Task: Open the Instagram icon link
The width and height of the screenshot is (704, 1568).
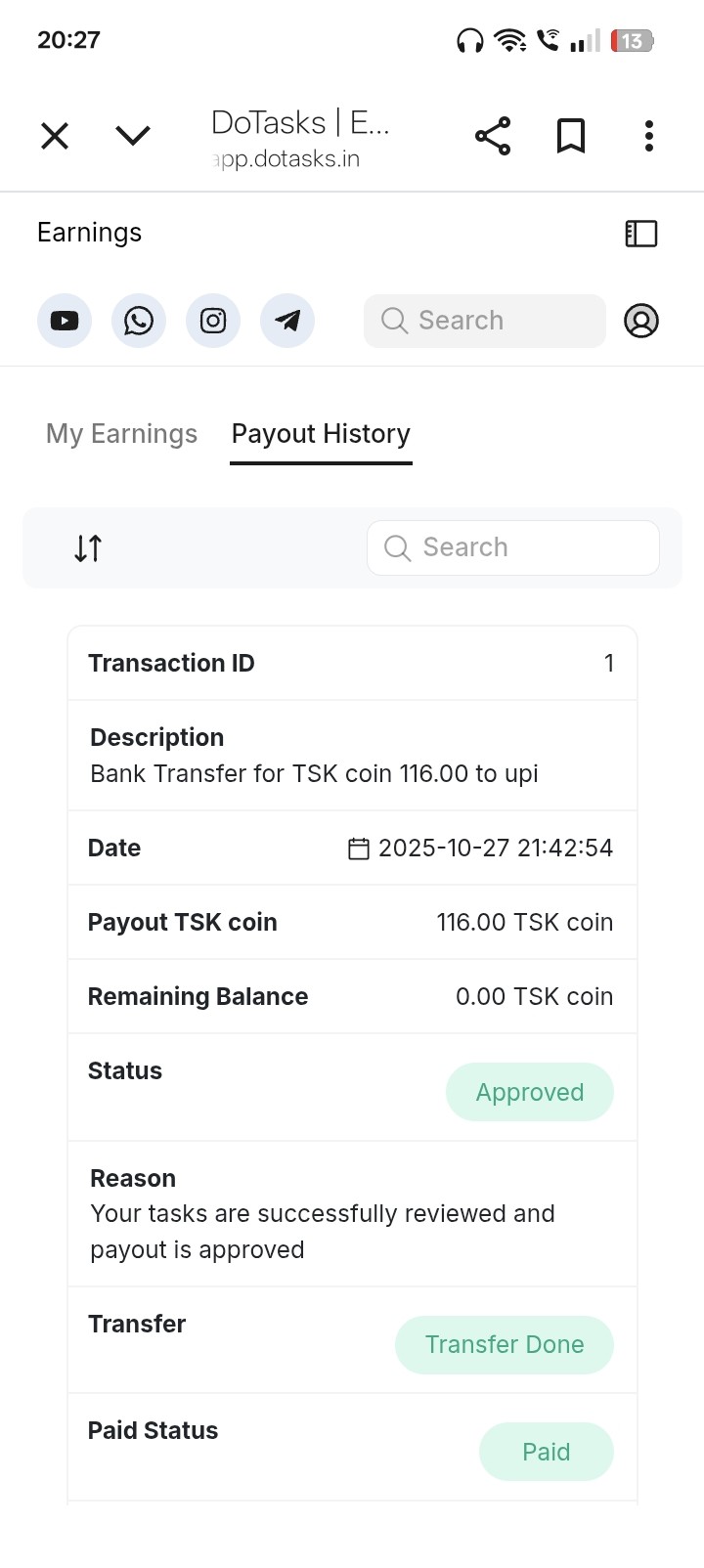Action: click(213, 321)
